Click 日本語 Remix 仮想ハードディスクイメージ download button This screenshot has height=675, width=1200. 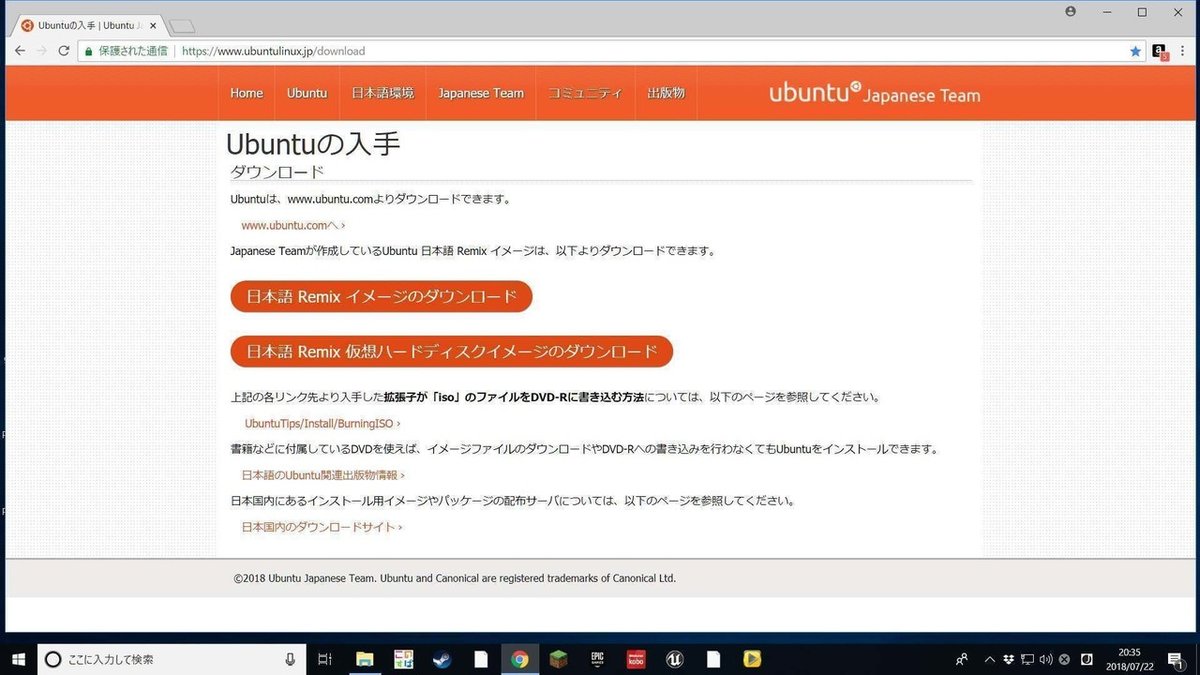click(452, 352)
